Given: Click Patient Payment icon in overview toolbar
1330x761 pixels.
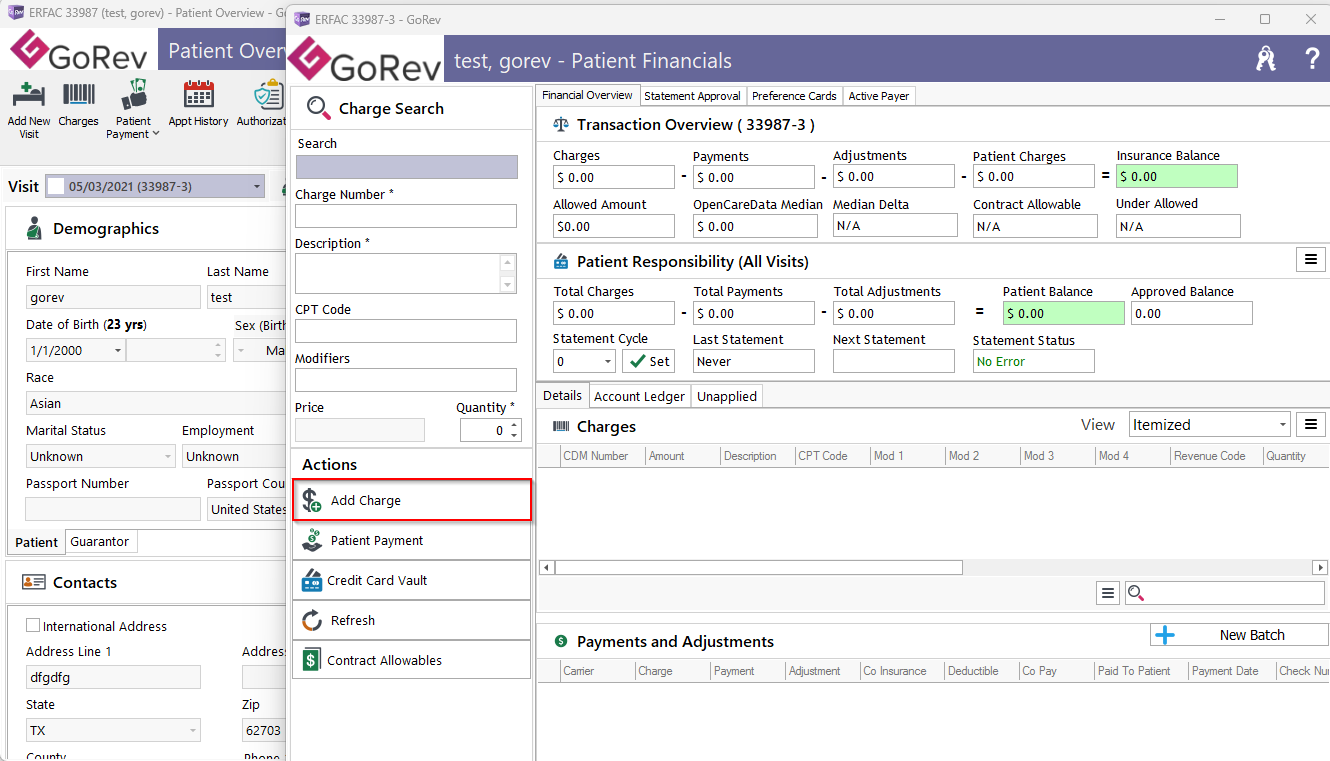Looking at the screenshot, I should tap(134, 96).
